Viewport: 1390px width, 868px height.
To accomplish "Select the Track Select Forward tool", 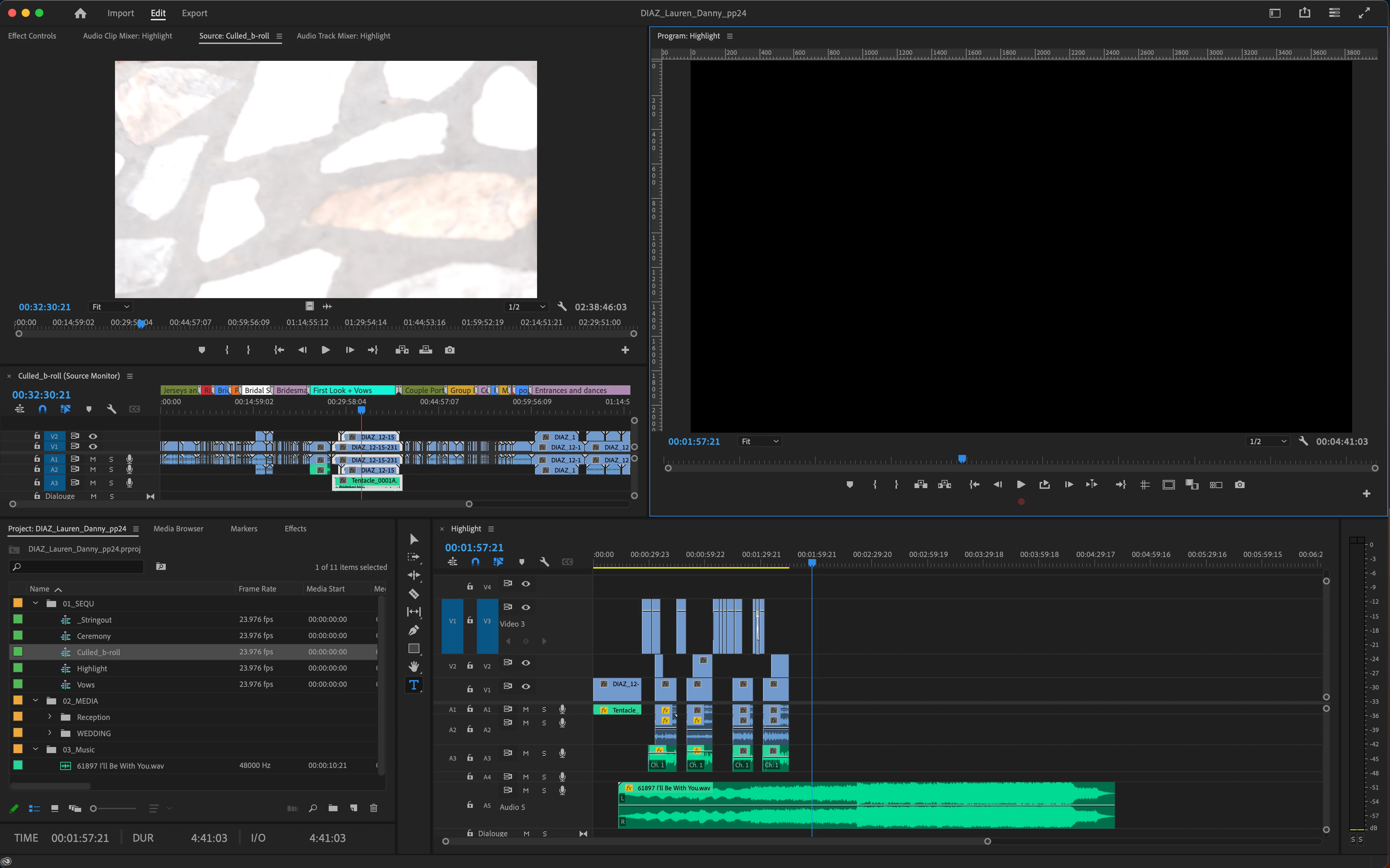I will pyautogui.click(x=414, y=557).
